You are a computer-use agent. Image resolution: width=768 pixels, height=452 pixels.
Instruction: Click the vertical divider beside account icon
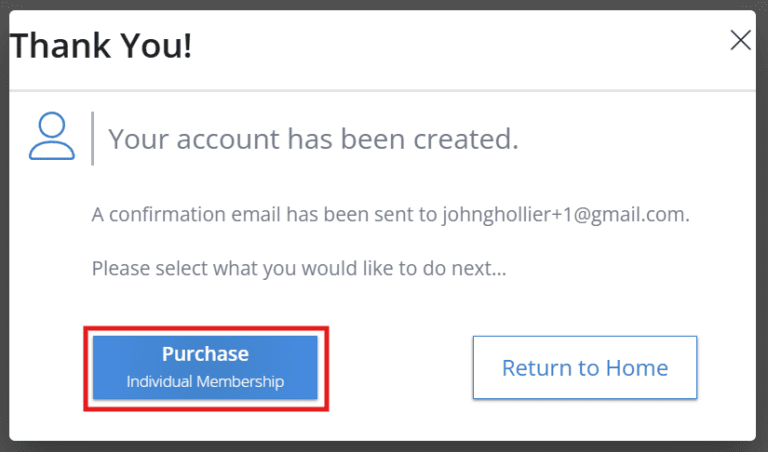[x=92, y=138]
